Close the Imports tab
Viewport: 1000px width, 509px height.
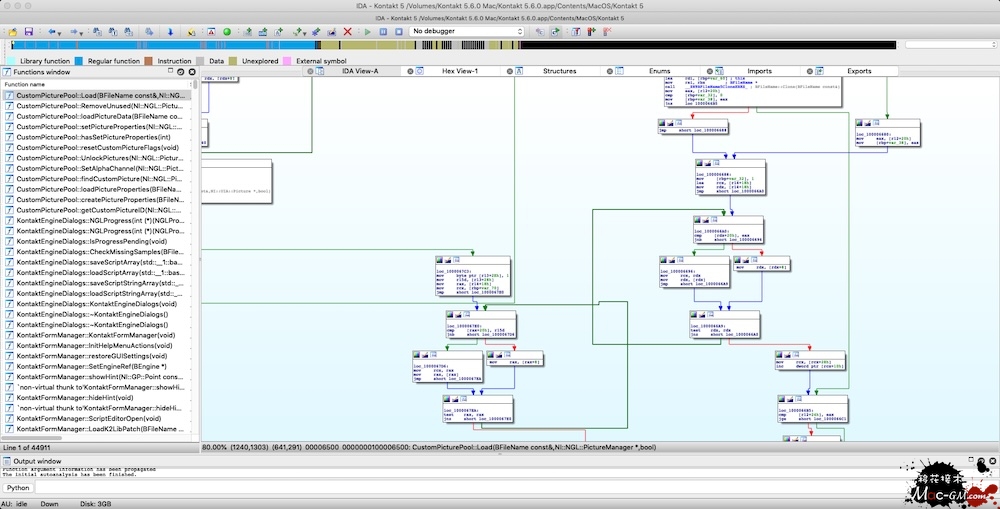click(x=709, y=71)
